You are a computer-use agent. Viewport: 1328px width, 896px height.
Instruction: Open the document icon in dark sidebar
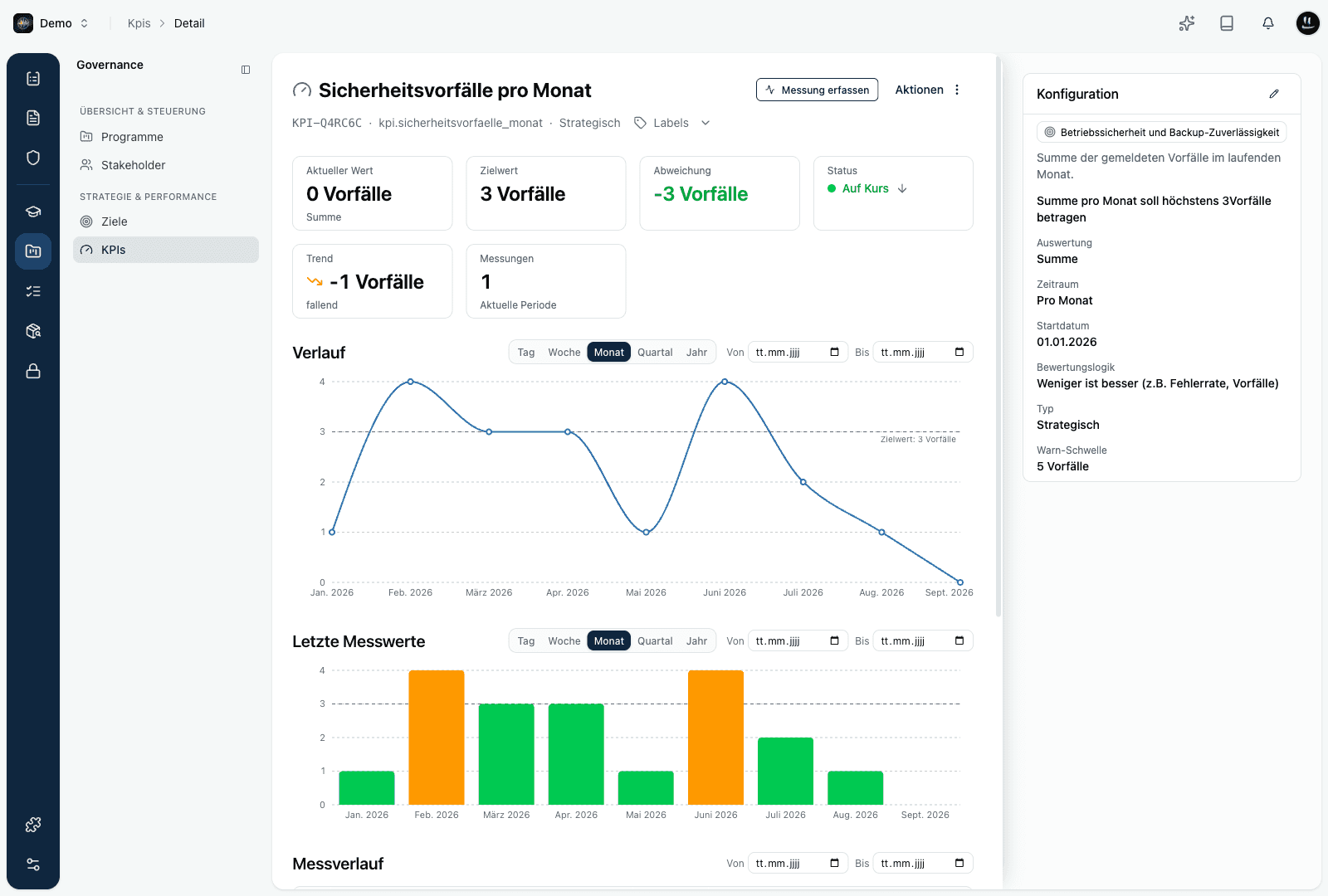33,118
